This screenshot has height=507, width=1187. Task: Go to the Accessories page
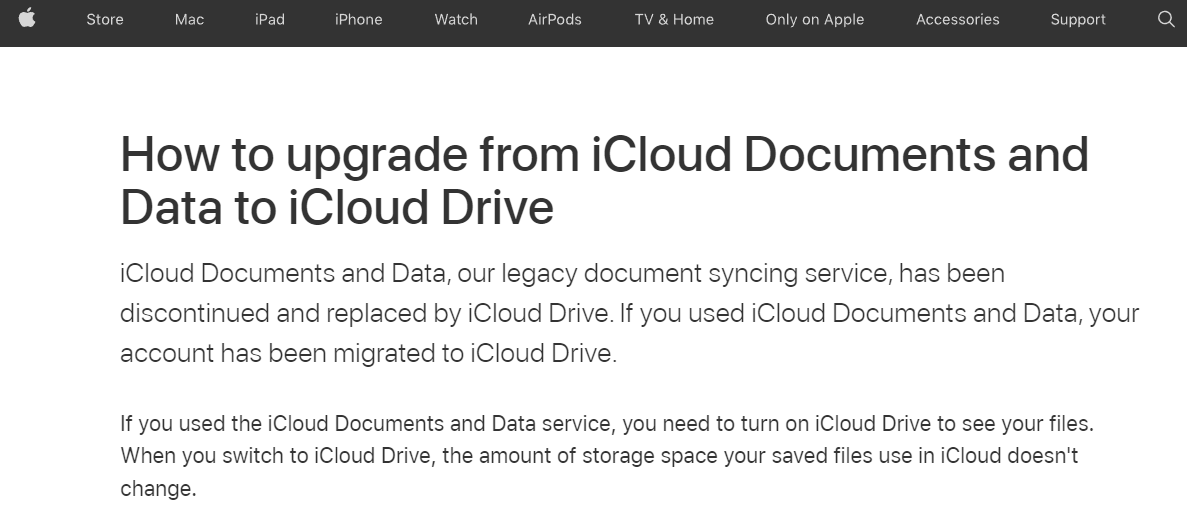(958, 20)
